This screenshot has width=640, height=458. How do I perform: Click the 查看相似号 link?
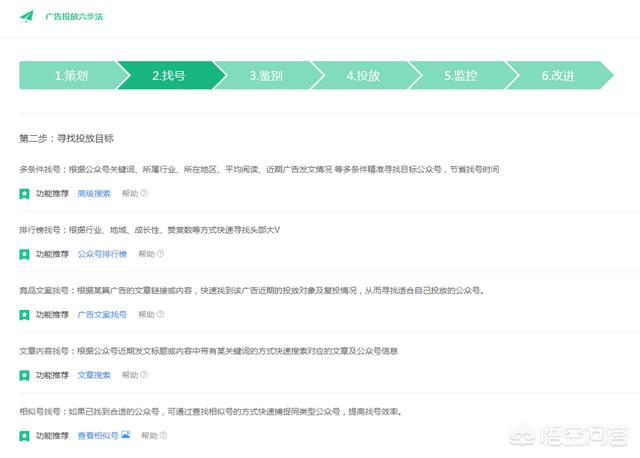[98, 436]
